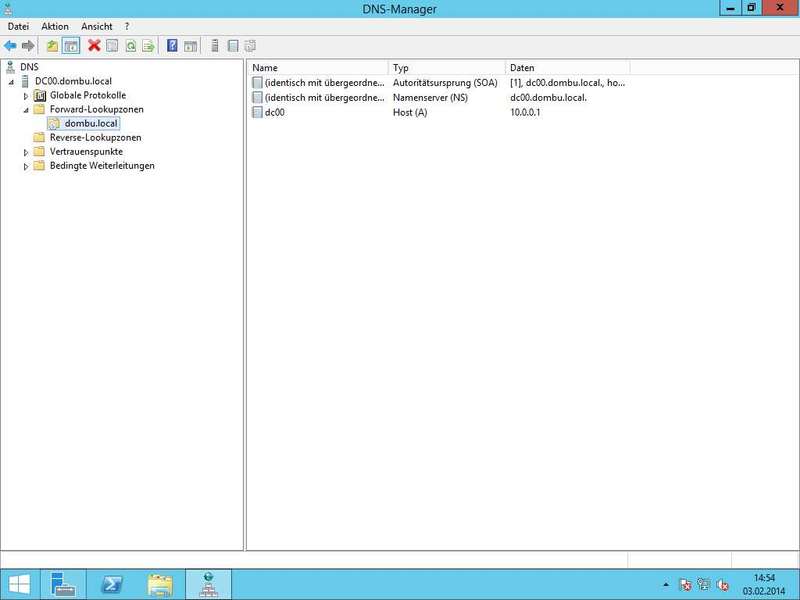Delete the selected item with red X
This screenshot has height=600, width=800.
coord(94,45)
